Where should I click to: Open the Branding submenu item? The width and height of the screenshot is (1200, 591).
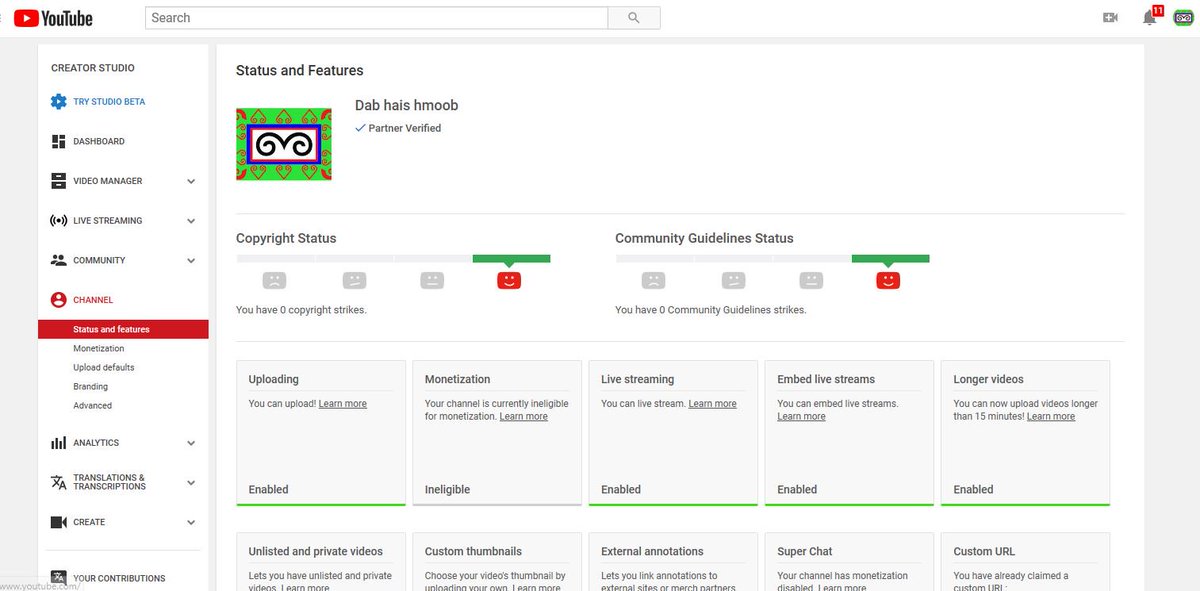90,387
